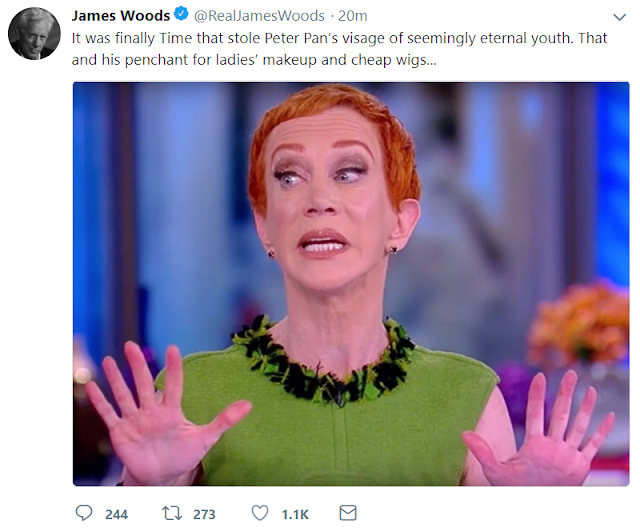Click the tweet line starting "It was finally Time"

[340, 38]
